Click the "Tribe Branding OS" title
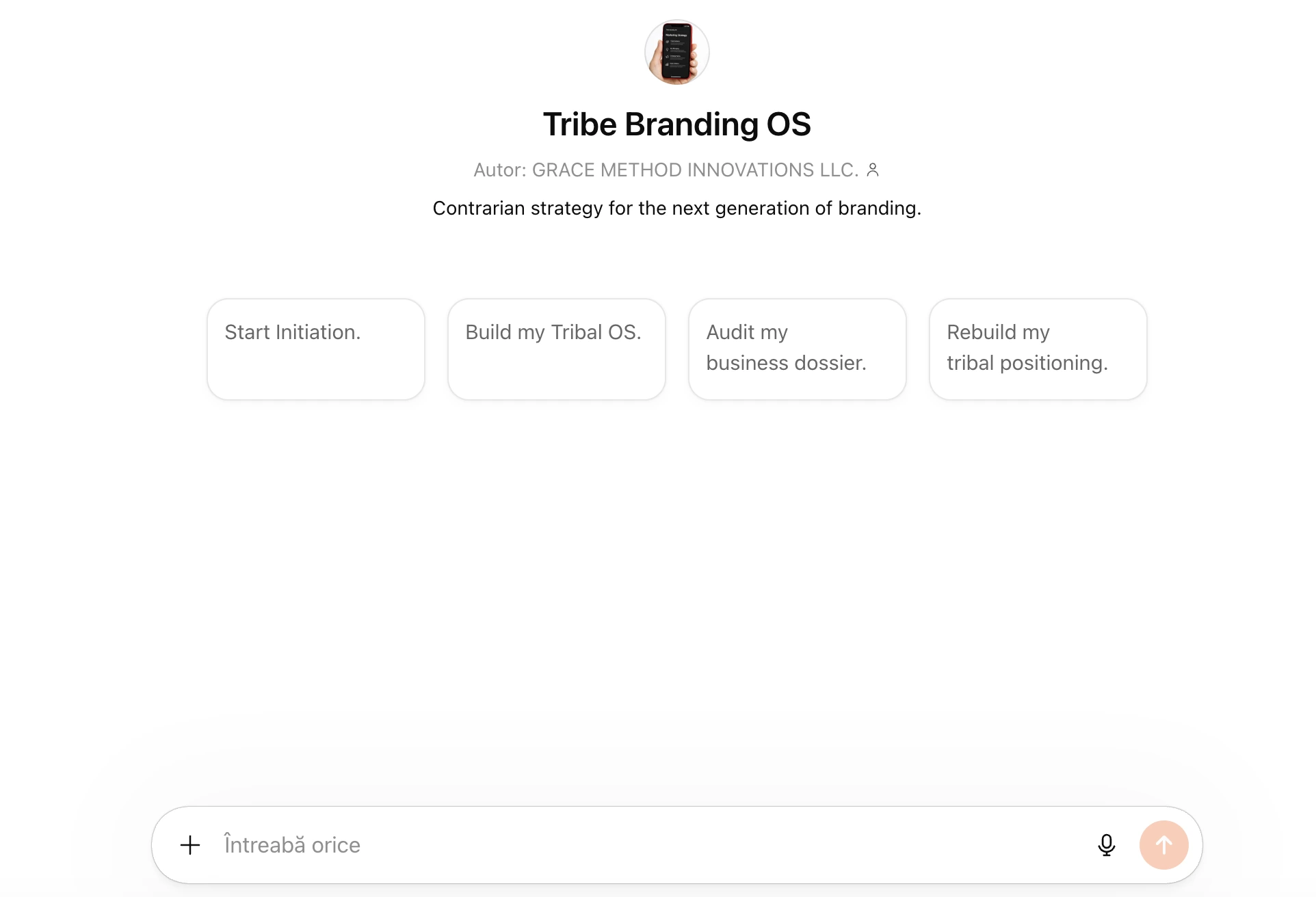 point(676,124)
